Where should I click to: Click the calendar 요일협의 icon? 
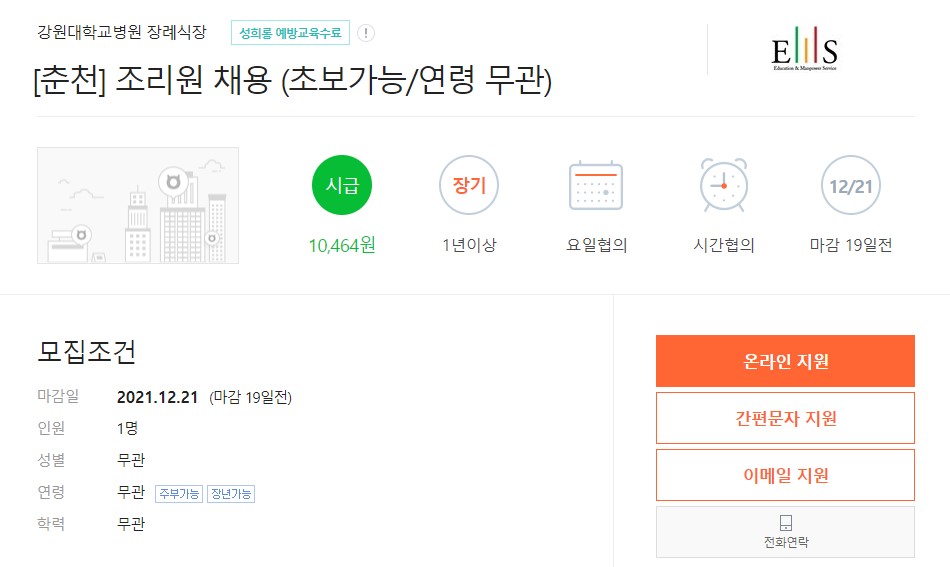click(x=596, y=185)
